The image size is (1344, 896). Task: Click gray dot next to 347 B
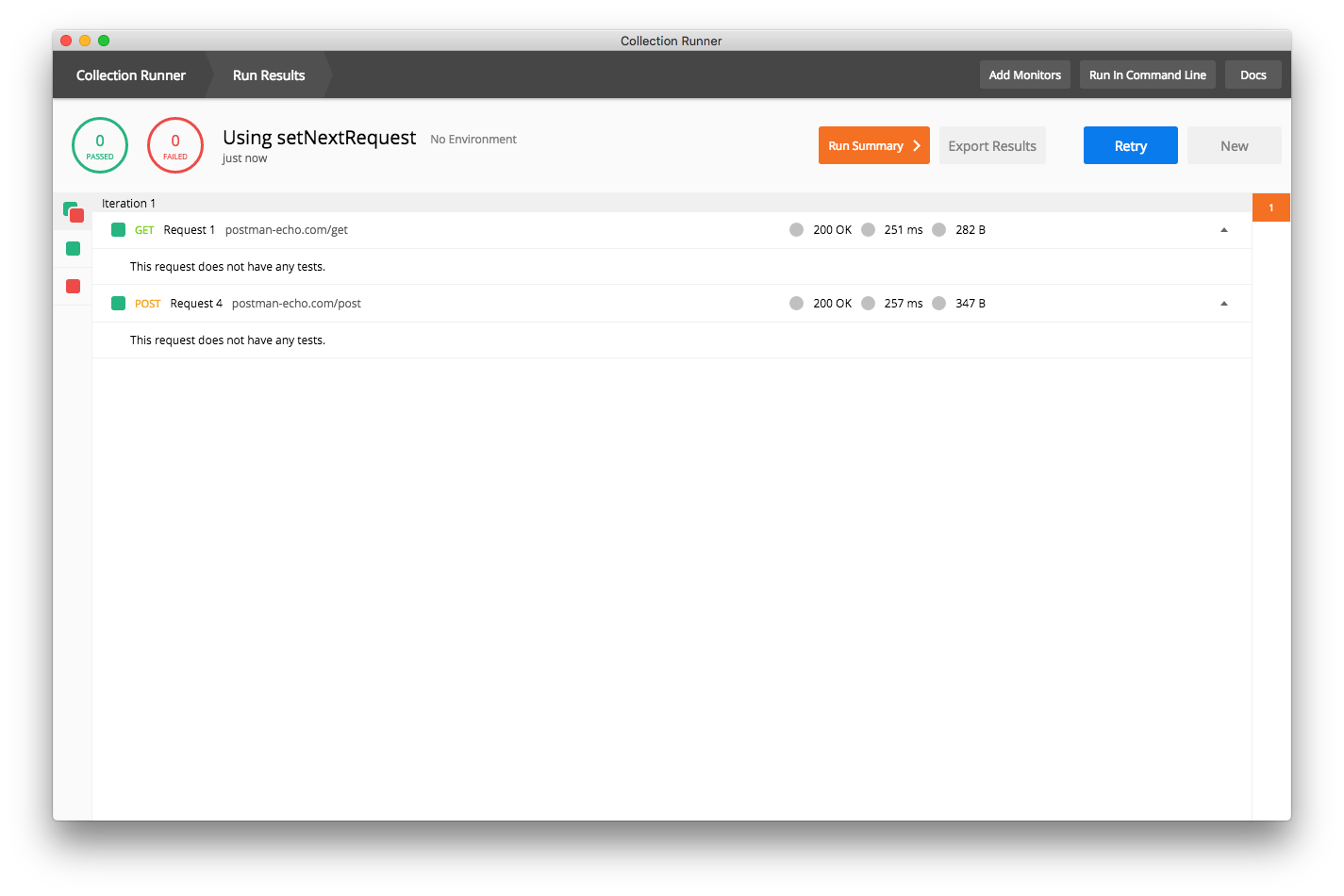(938, 304)
